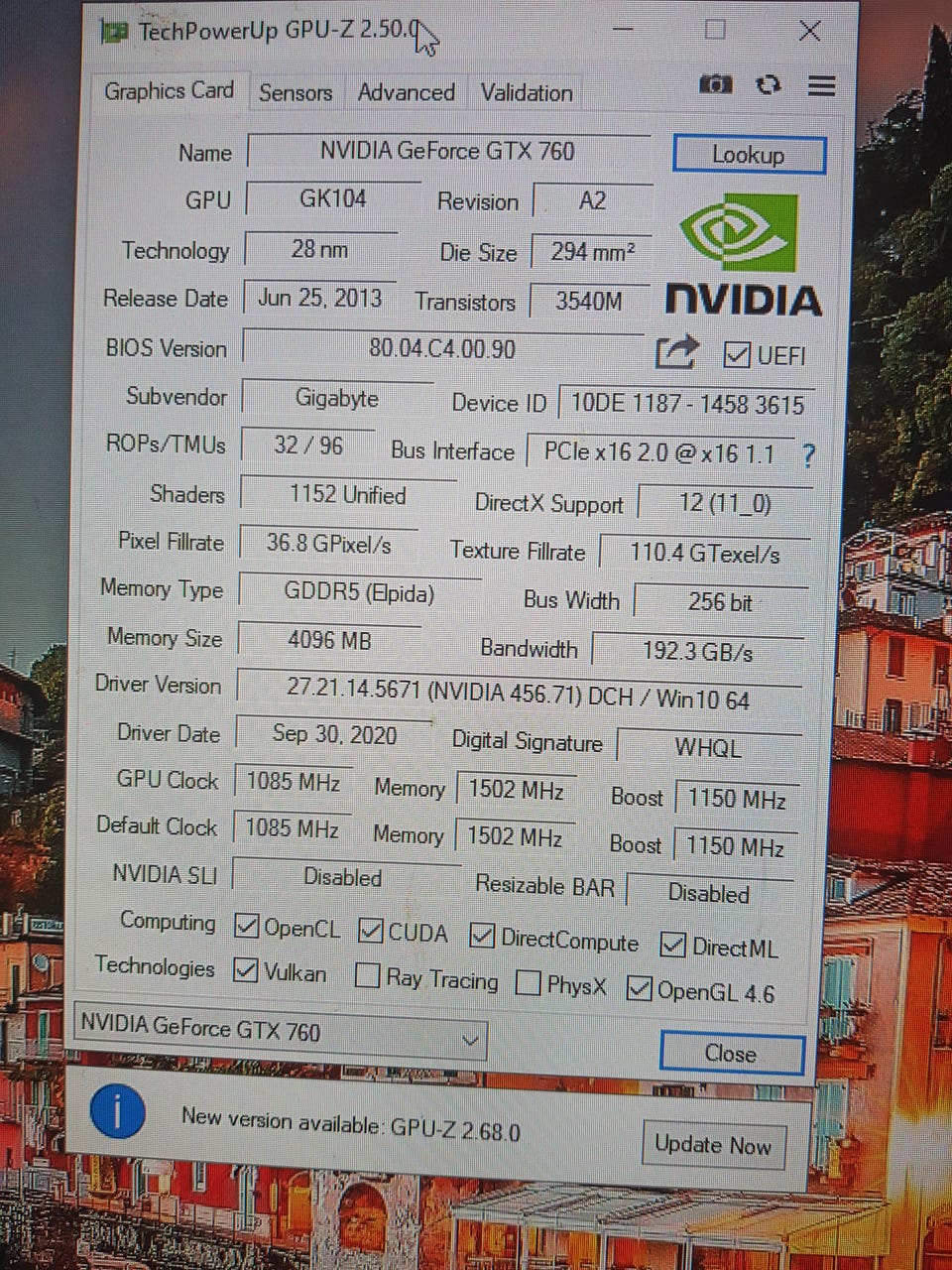This screenshot has height=1270, width=952.
Task: Click the Bus Interface question mark
Action: tap(808, 456)
